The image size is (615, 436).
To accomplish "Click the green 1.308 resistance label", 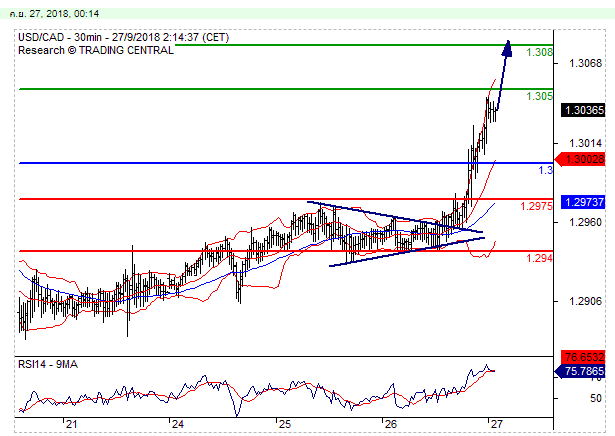I will pyautogui.click(x=539, y=52).
